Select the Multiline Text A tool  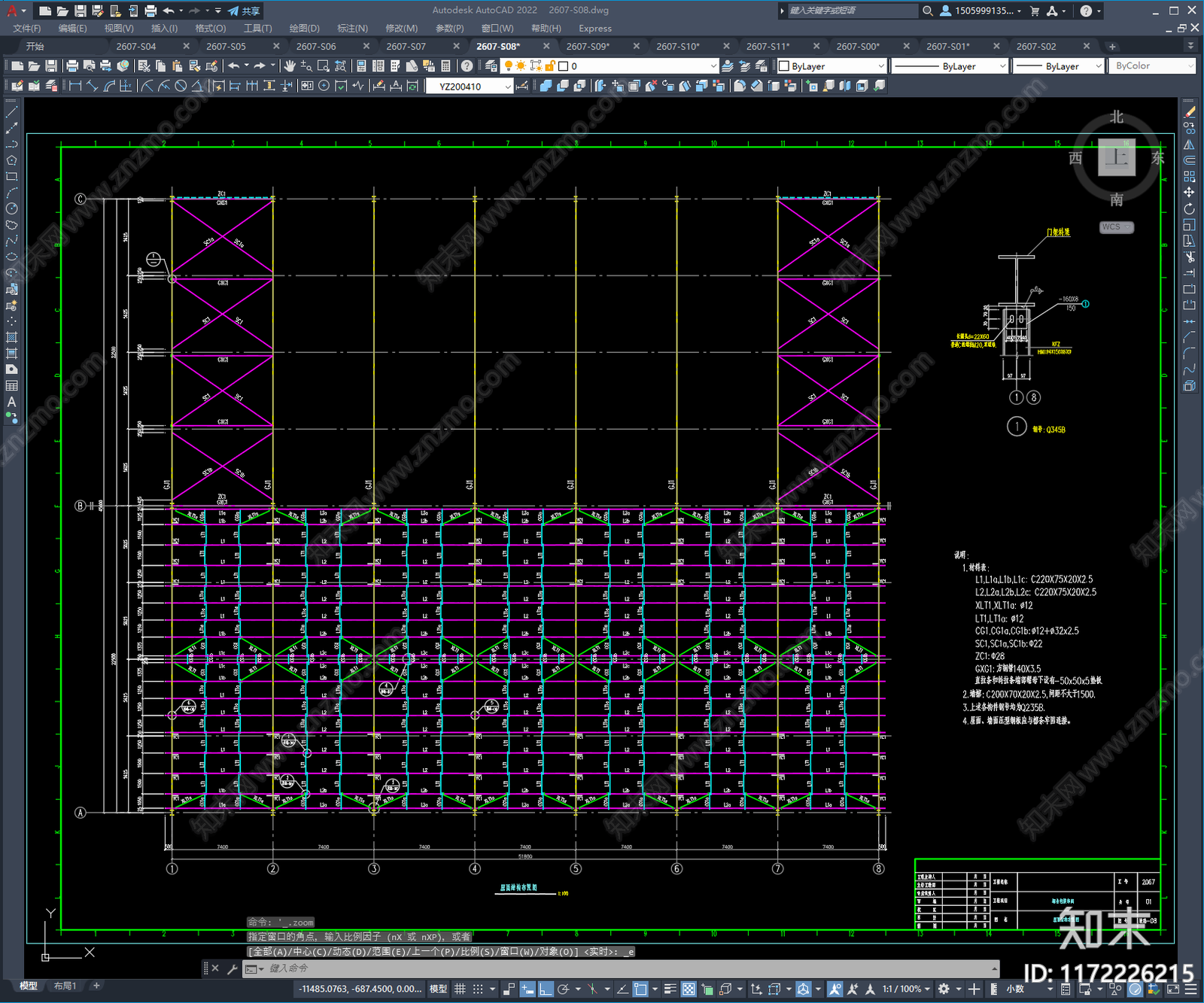(x=11, y=402)
